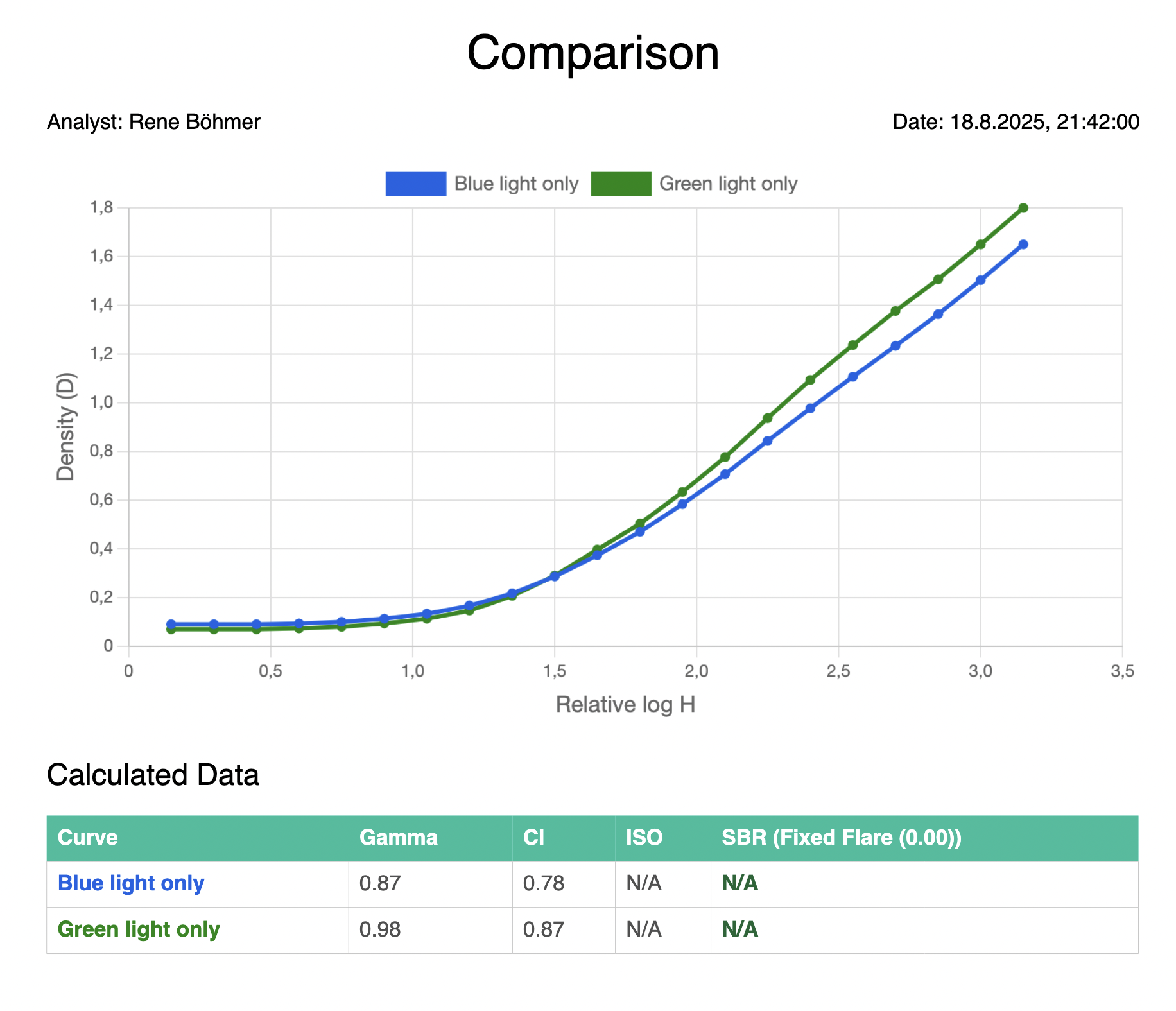Select 'Blue light only' row name in table
This screenshot has width=1176, height=1011.
pyautogui.click(x=131, y=883)
